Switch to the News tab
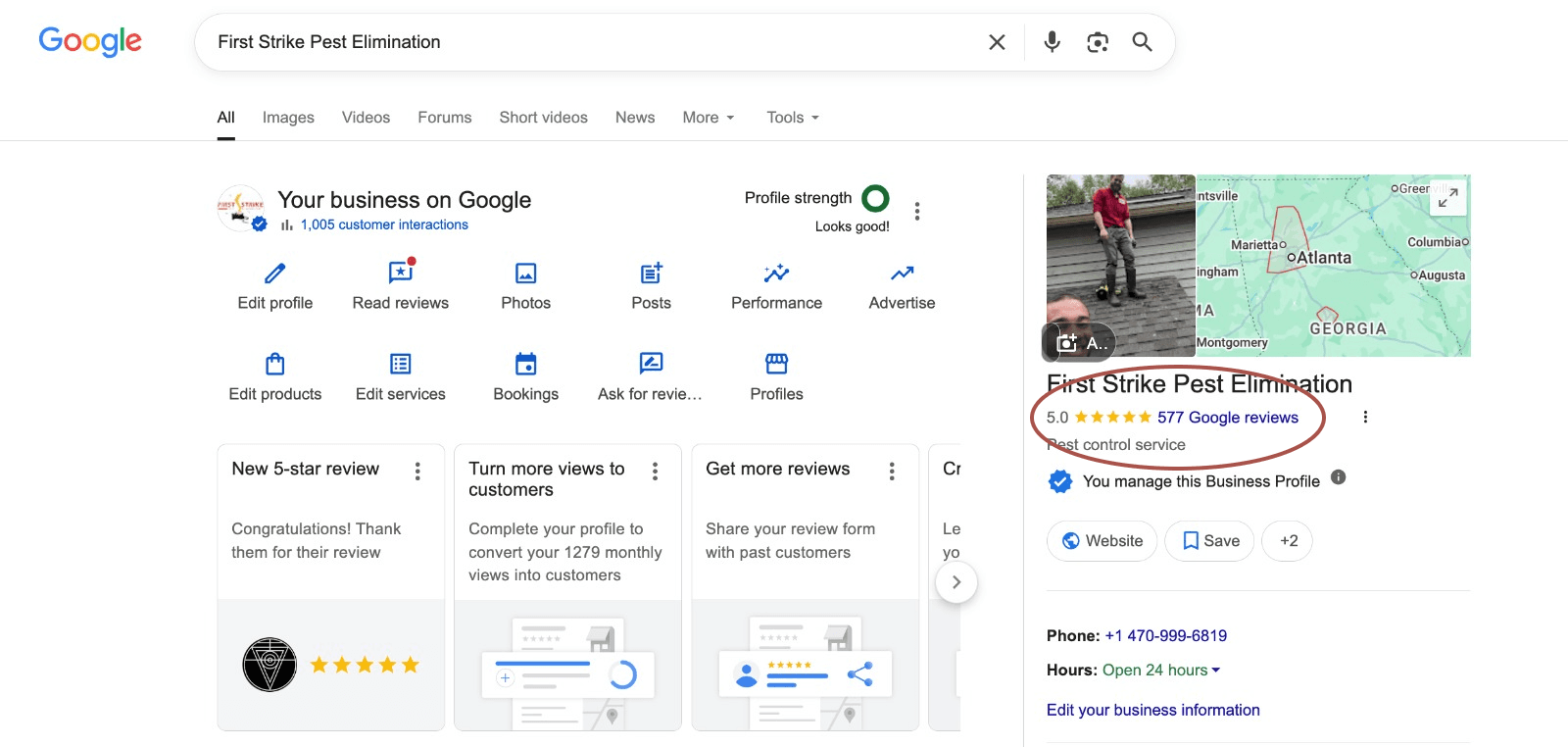1568x747 pixels. 635,118
